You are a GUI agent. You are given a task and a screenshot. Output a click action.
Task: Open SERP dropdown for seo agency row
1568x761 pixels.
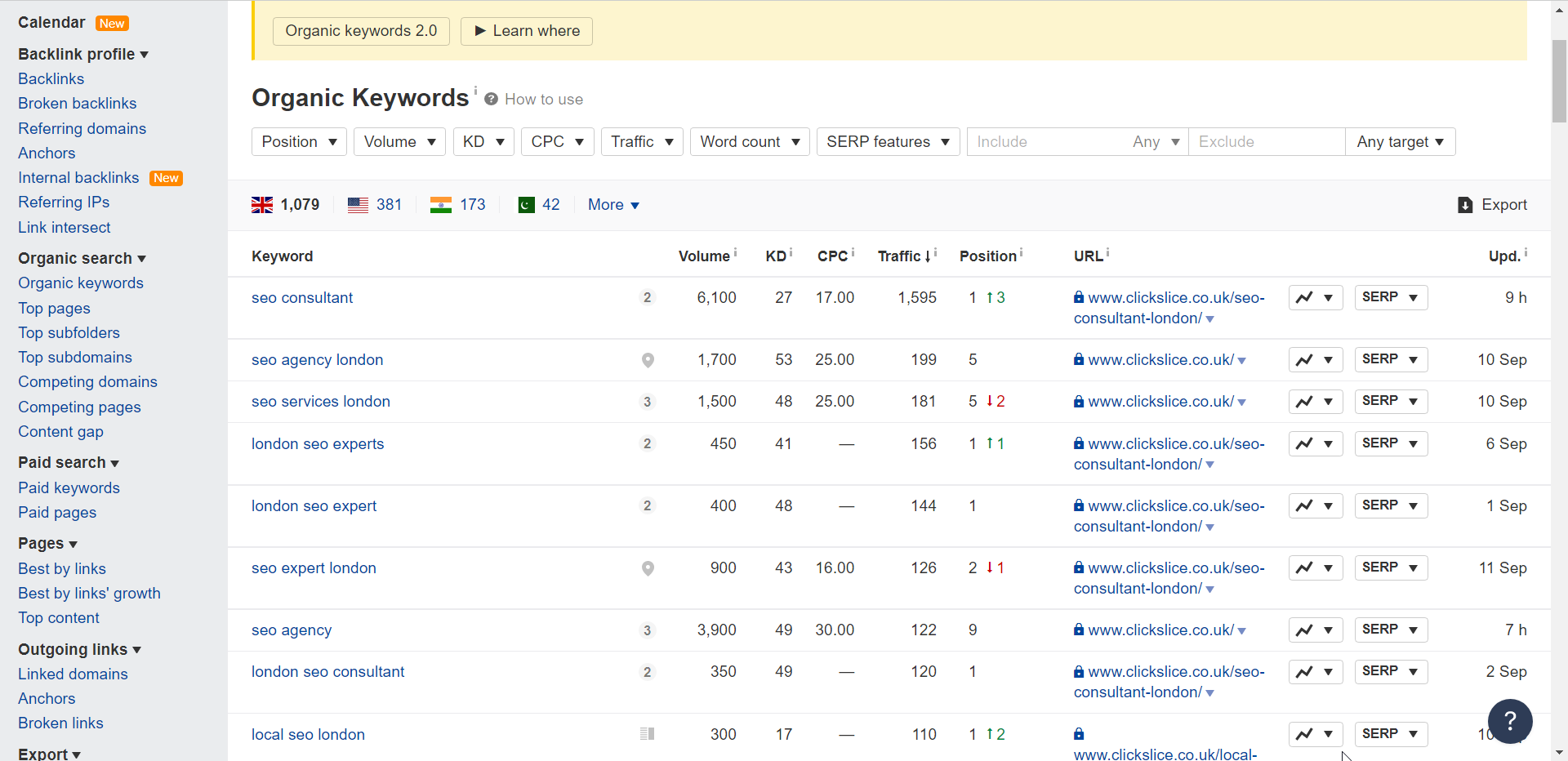pyautogui.click(x=1391, y=630)
